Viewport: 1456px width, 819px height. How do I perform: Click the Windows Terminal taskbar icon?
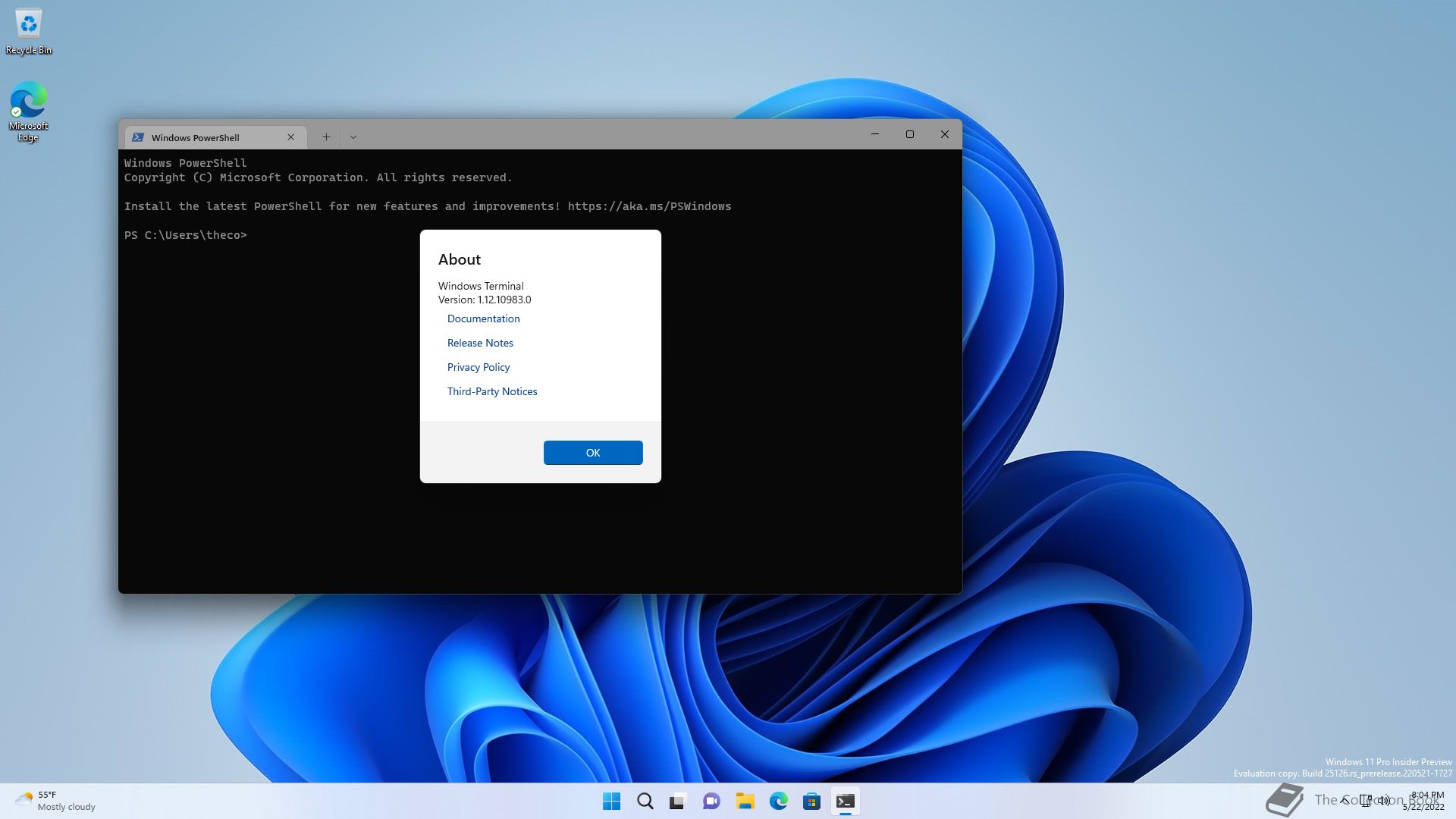pyautogui.click(x=846, y=801)
